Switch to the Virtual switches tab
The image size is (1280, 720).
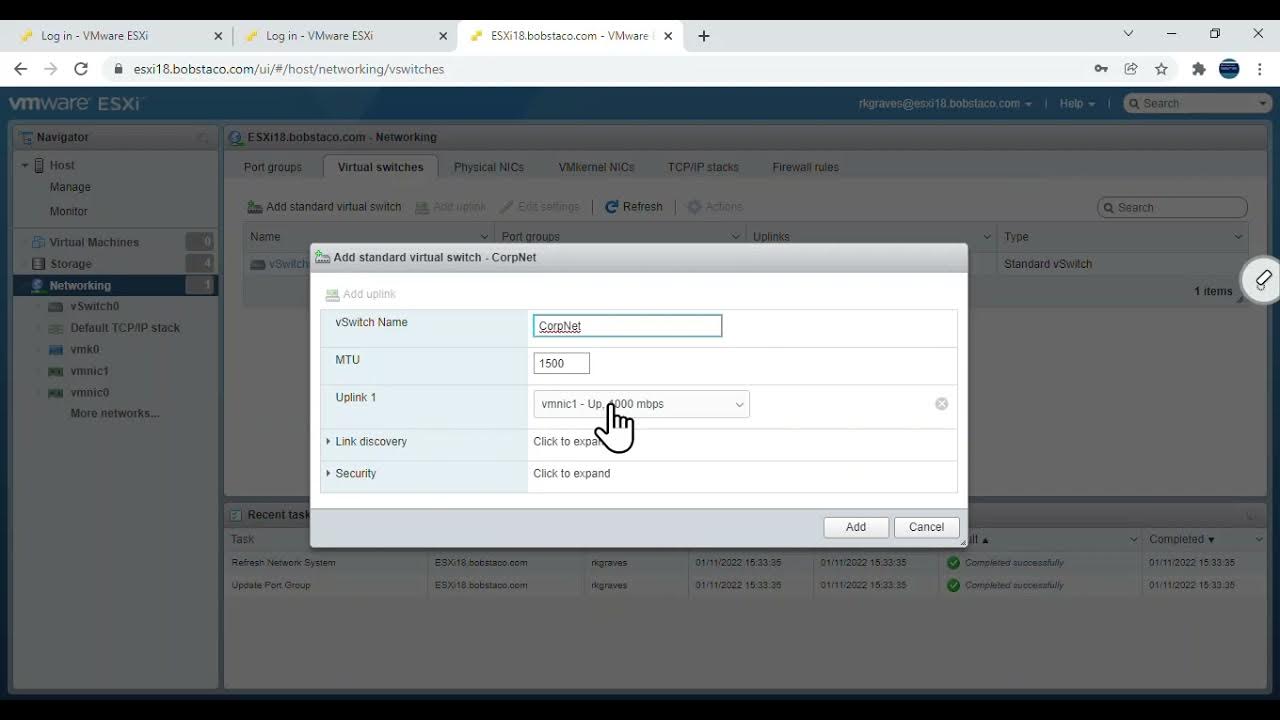[x=380, y=167]
